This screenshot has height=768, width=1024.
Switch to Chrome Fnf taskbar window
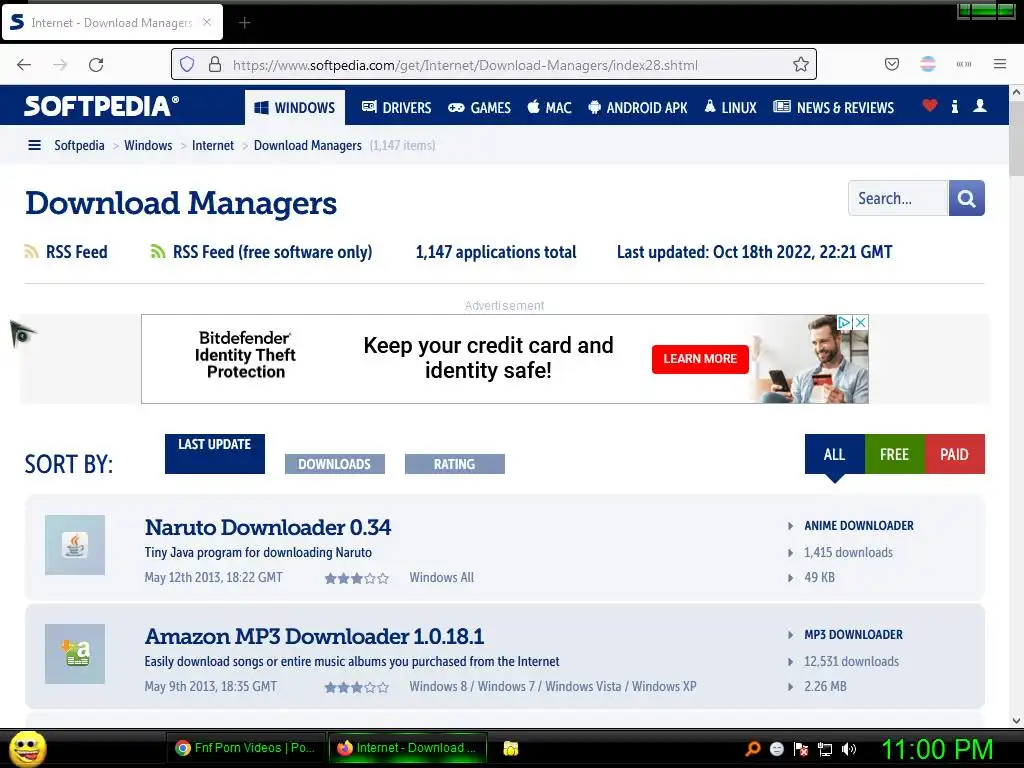pos(245,748)
